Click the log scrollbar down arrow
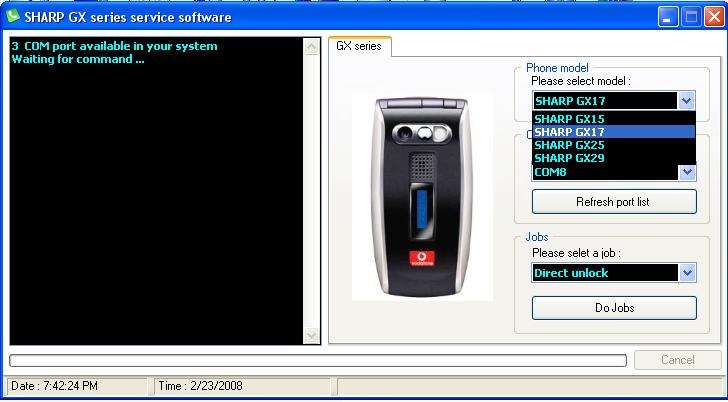Viewport: 728px width, 402px height. click(311, 335)
